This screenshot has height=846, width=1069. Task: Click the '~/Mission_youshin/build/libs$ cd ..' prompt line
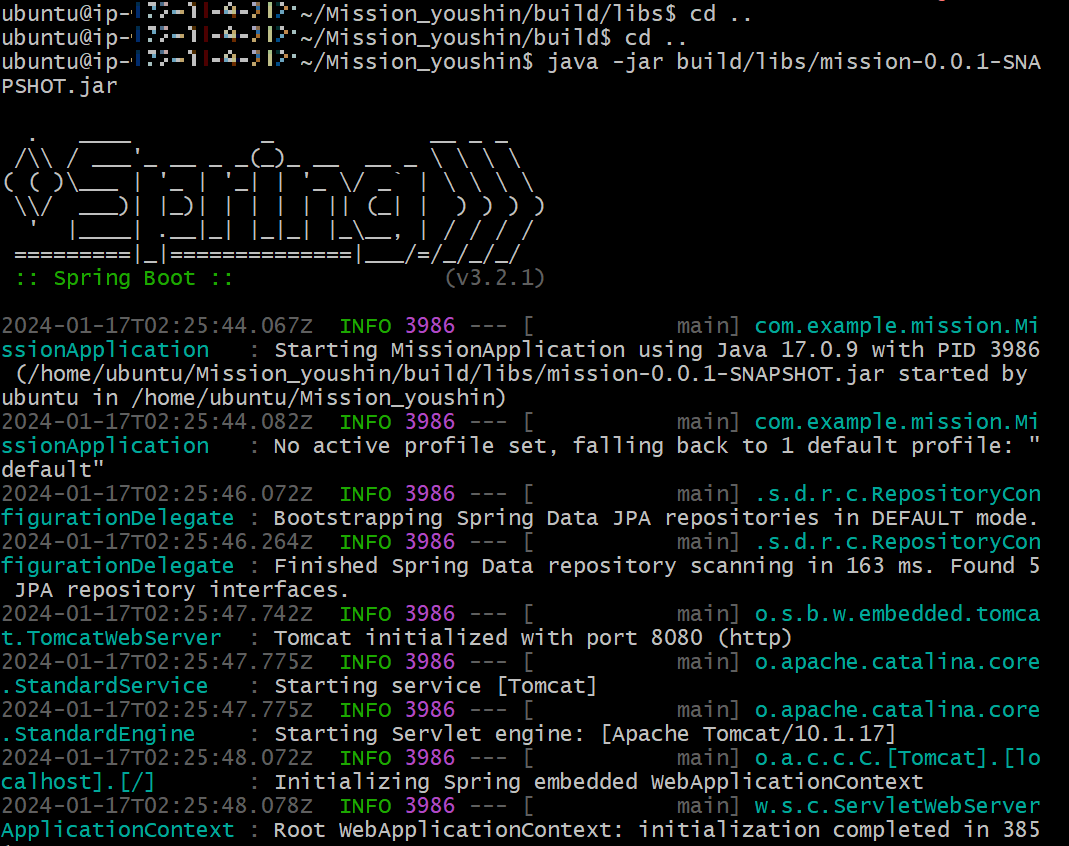pyautogui.click(x=525, y=14)
